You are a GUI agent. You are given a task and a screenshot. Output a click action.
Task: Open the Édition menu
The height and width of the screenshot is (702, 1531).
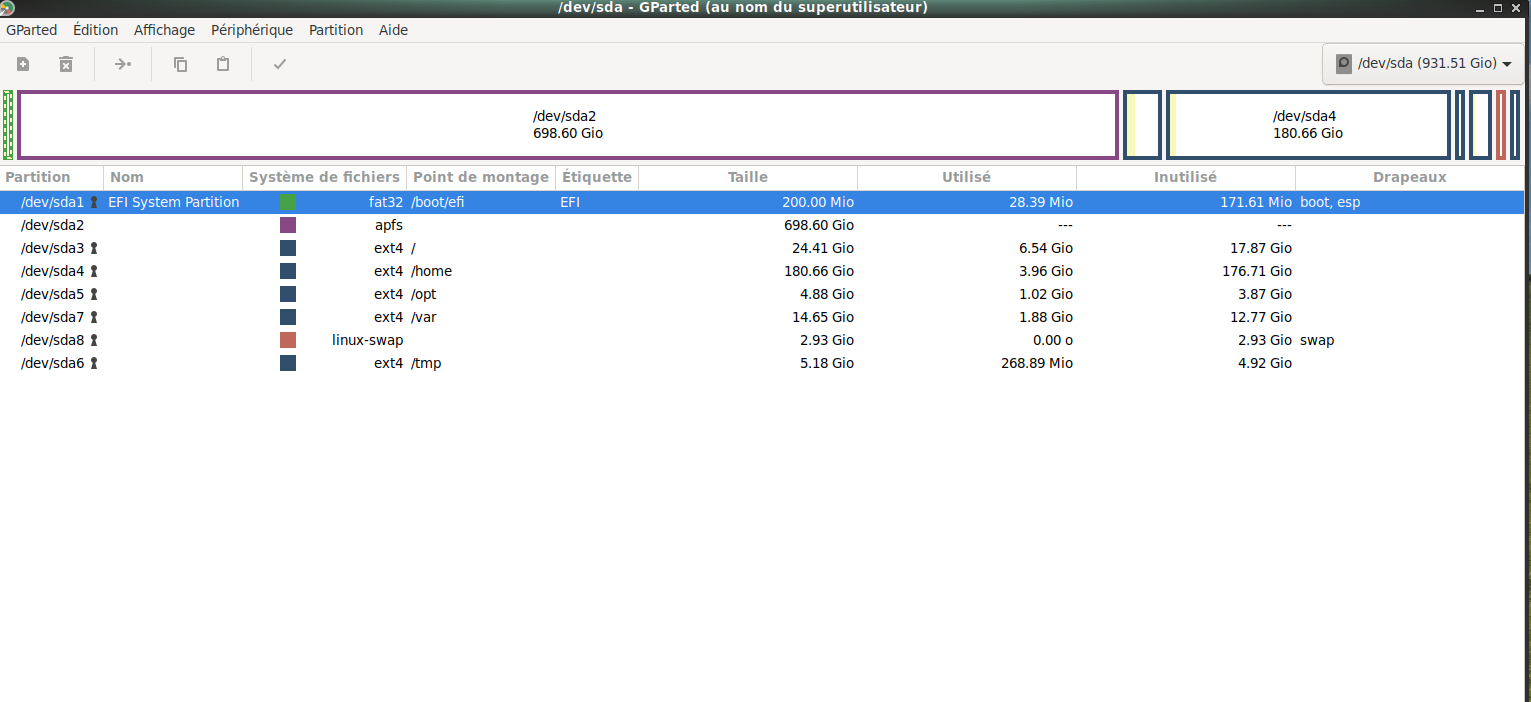(x=96, y=30)
